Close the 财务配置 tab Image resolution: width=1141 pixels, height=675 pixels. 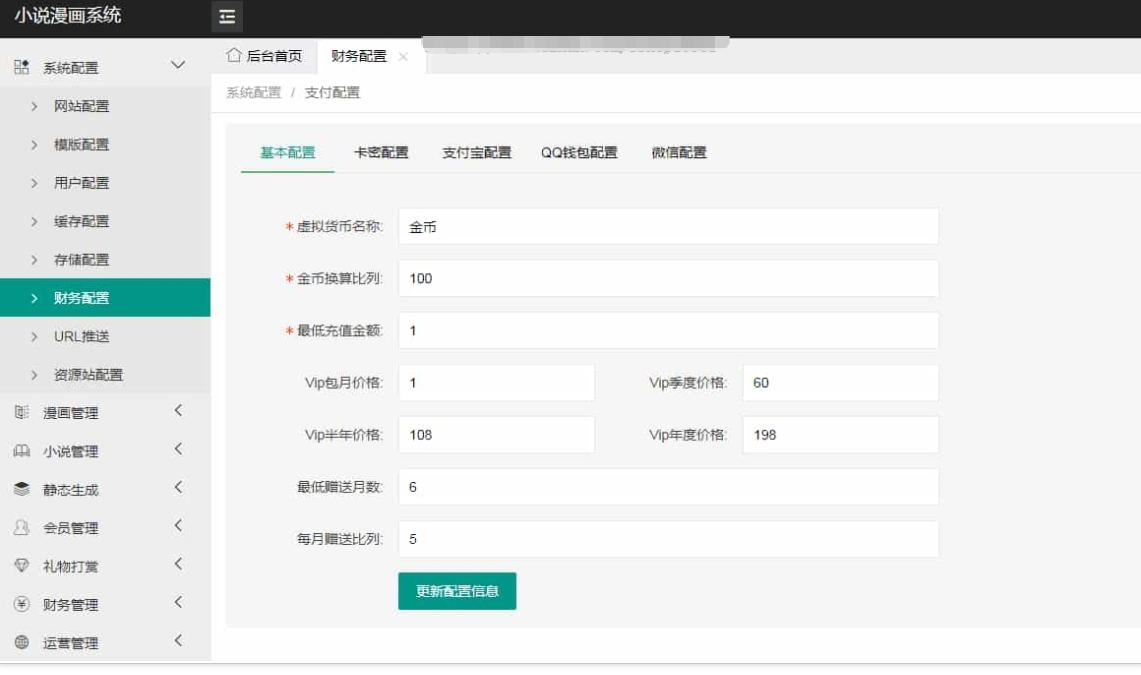(x=403, y=57)
